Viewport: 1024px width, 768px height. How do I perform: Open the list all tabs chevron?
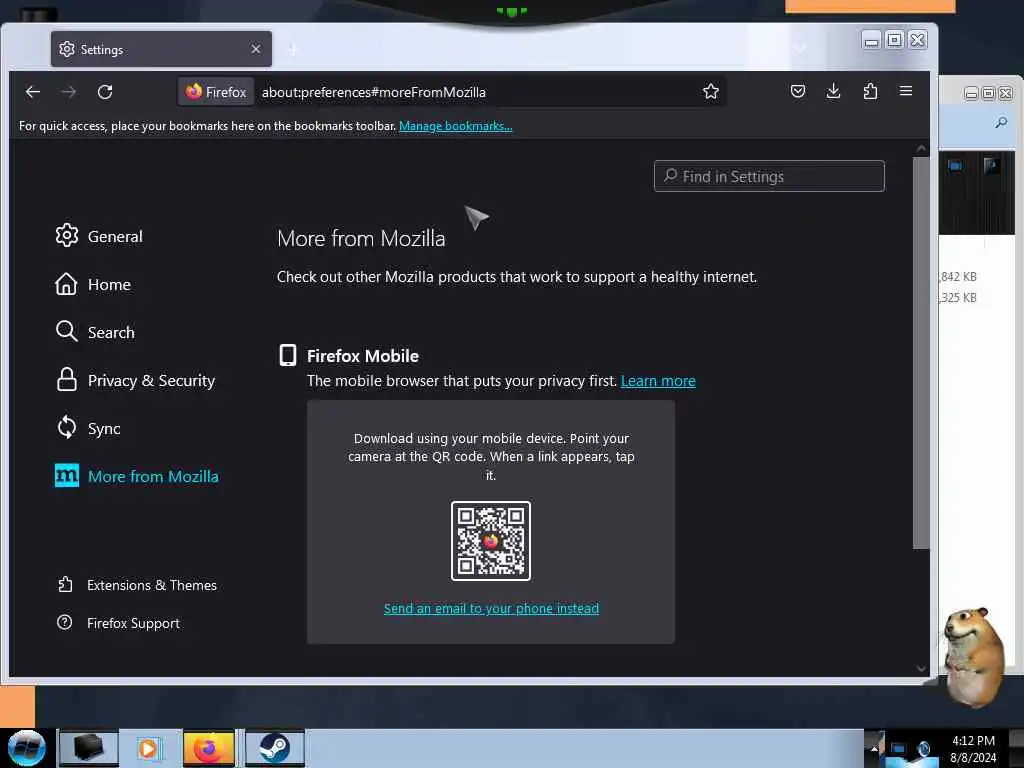pos(801,49)
